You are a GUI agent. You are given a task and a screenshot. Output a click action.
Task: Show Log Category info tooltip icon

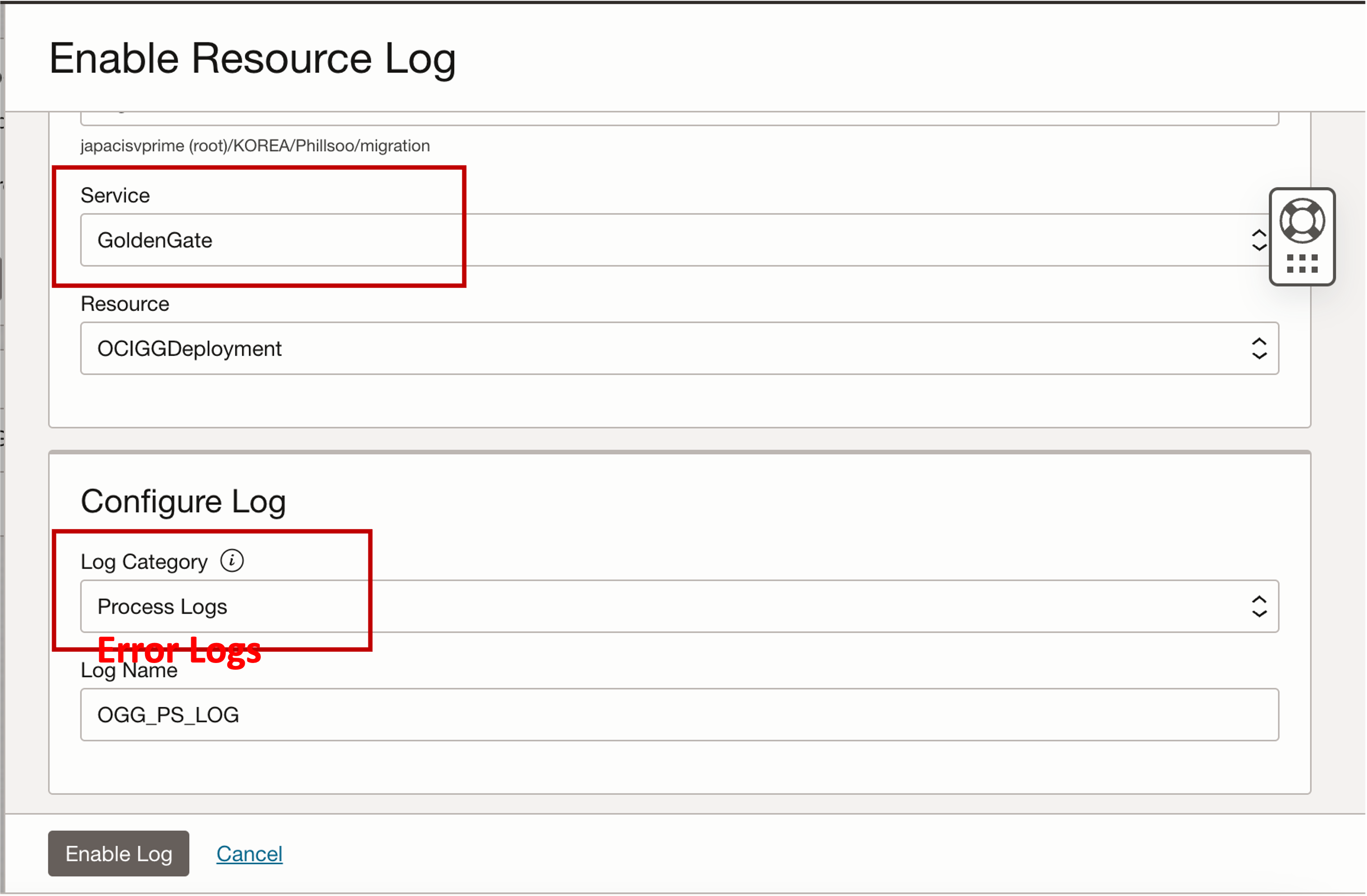coord(232,561)
